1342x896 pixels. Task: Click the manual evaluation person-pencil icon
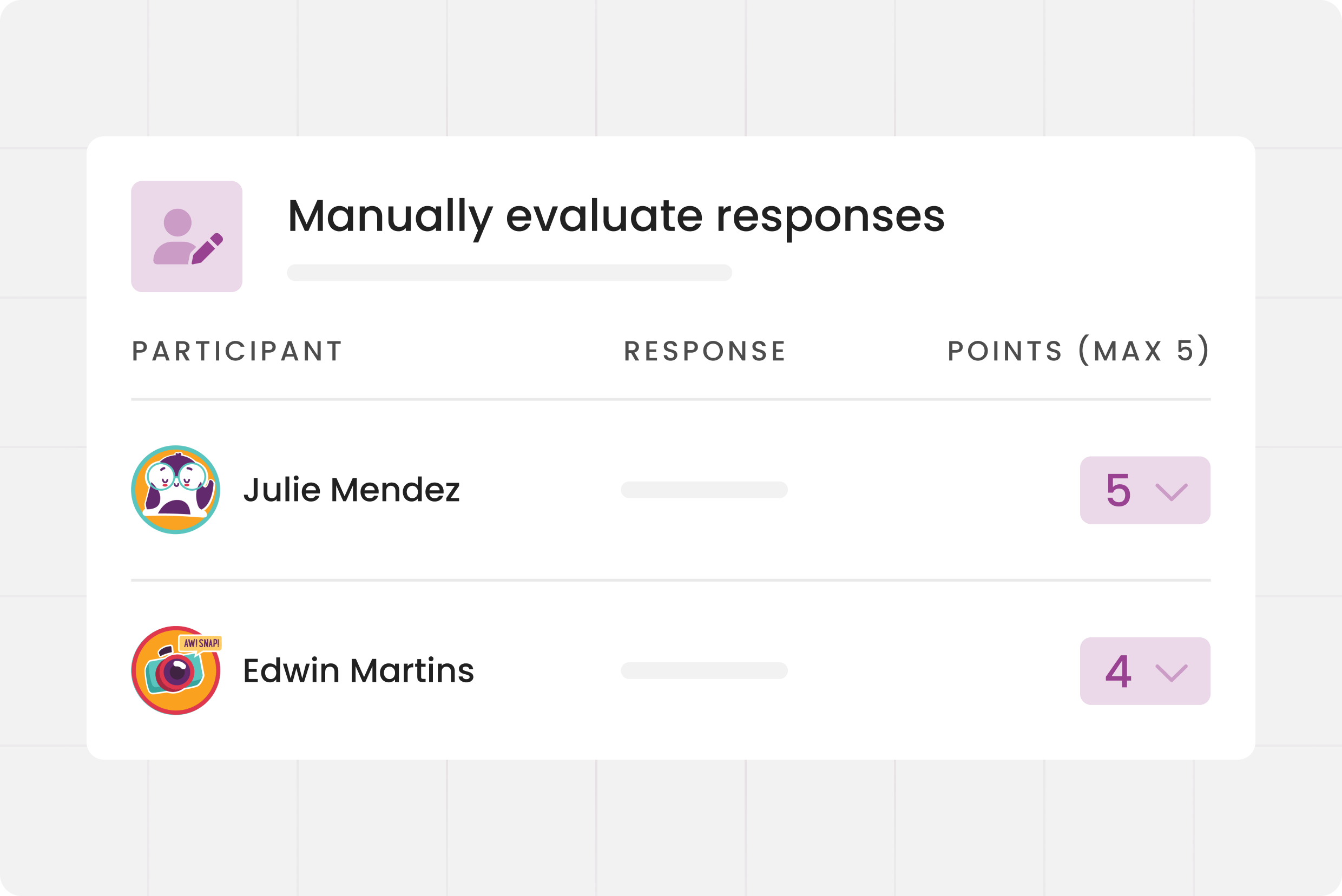click(x=186, y=236)
